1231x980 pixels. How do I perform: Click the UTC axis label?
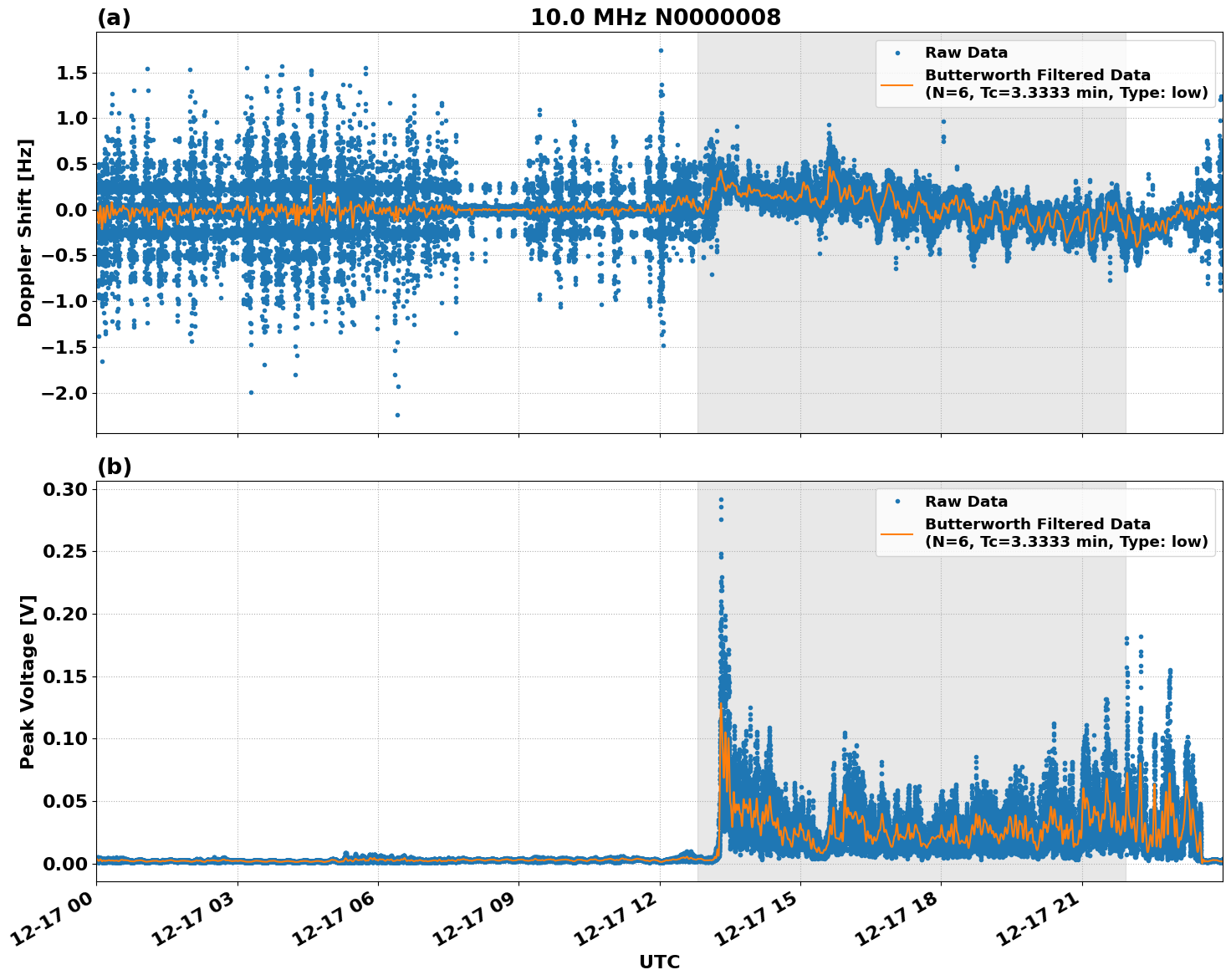pyautogui.click(x=660, y=962)
